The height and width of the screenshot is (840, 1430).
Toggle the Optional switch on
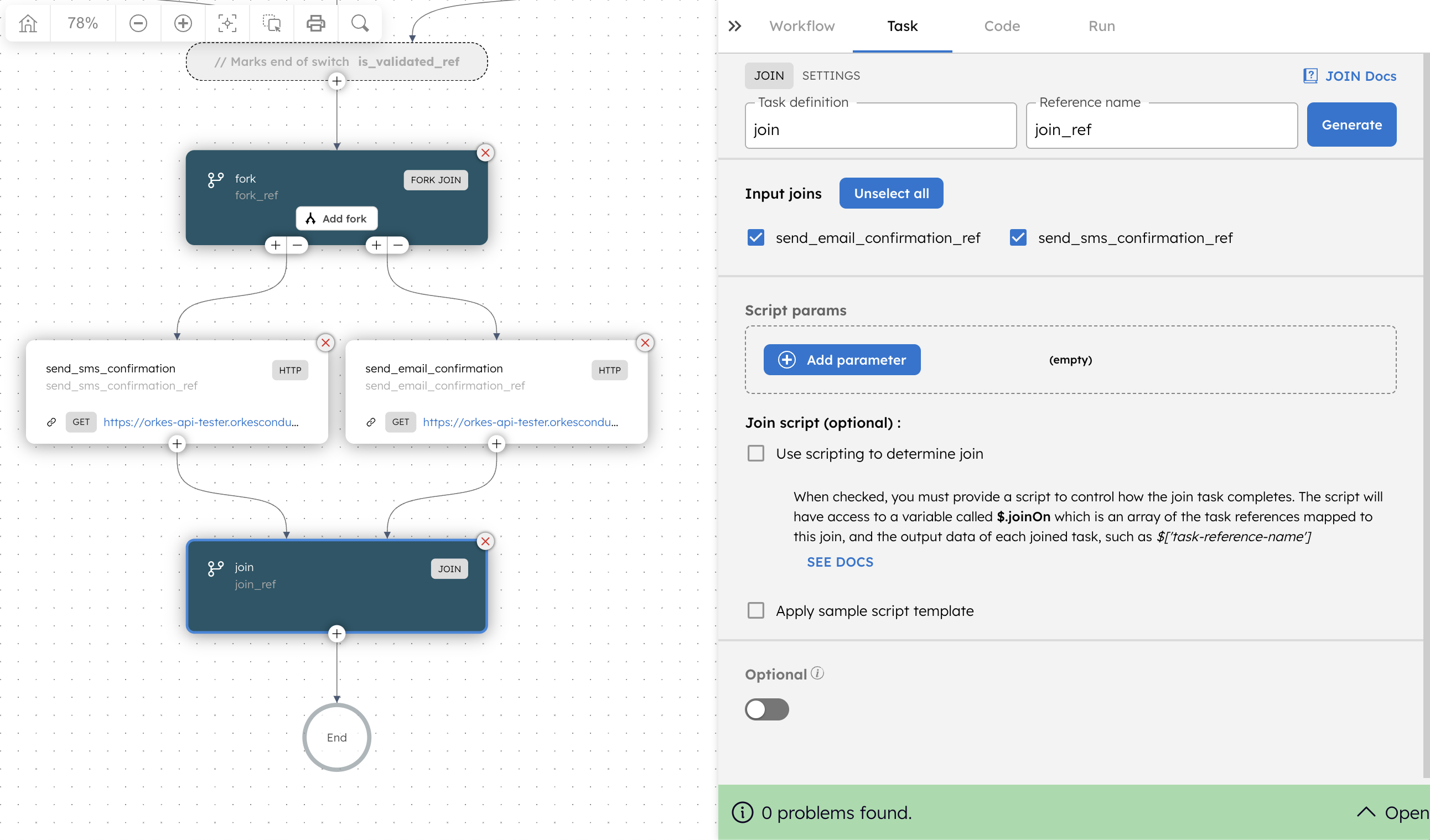coord(766,709)
